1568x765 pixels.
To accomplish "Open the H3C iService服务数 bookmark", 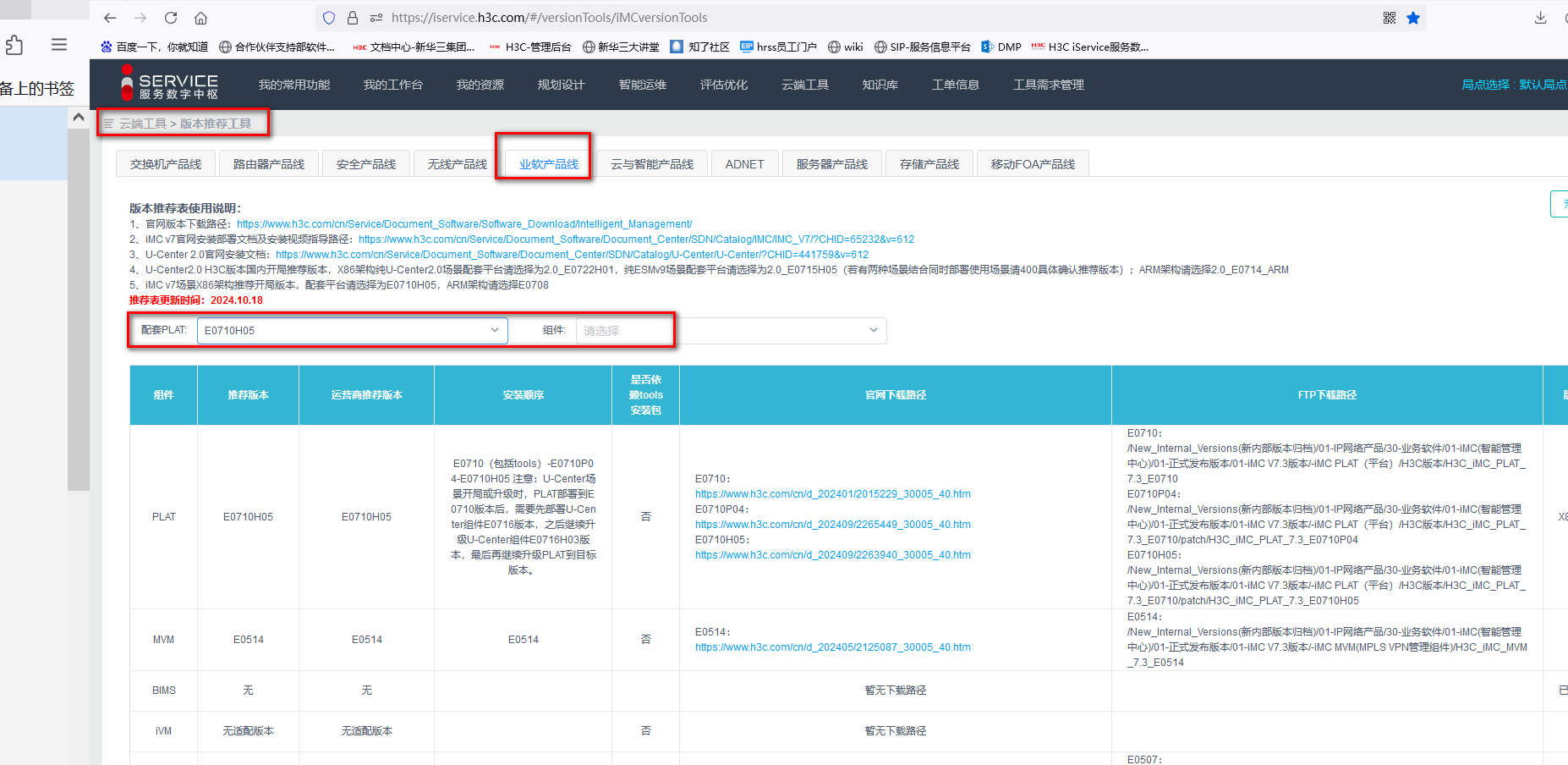I will (1090, 47).
